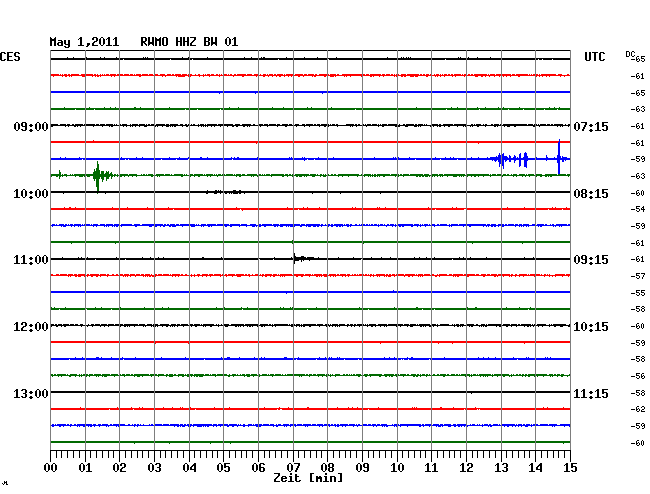The height and width of the screenshot is (494, 650).
Task: Click the small black disturbance near minute 05 on the 10:00 trace
Action: [x=225, y=192]
